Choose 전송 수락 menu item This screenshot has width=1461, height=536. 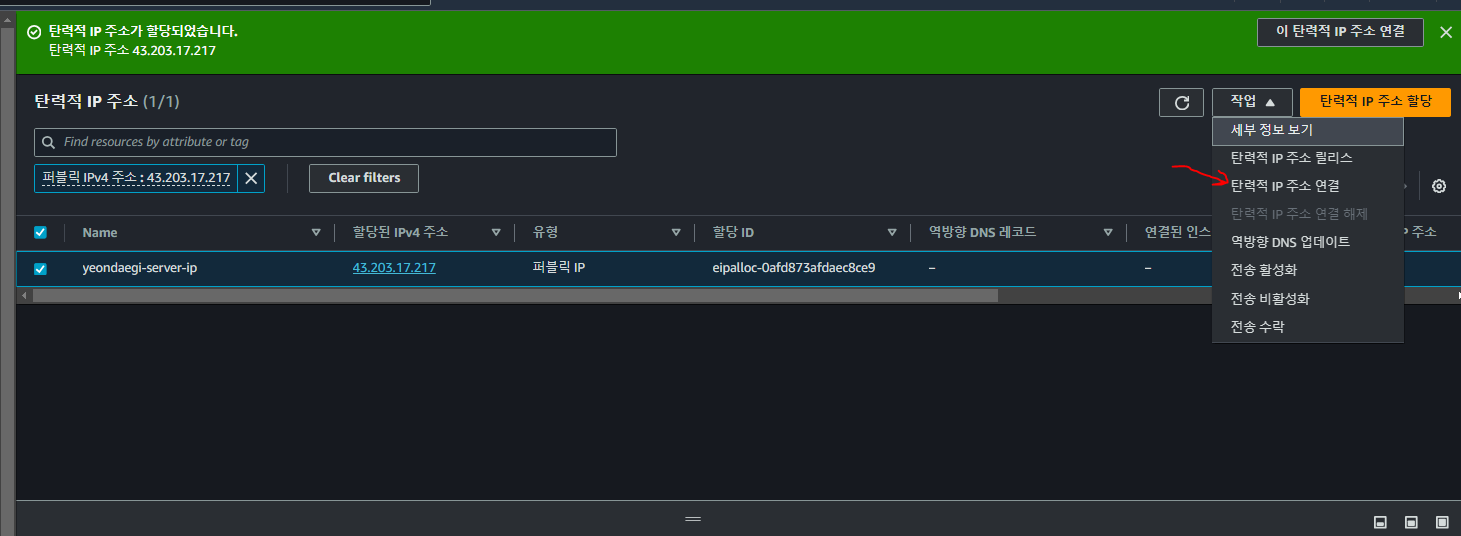pos(1308,326)
